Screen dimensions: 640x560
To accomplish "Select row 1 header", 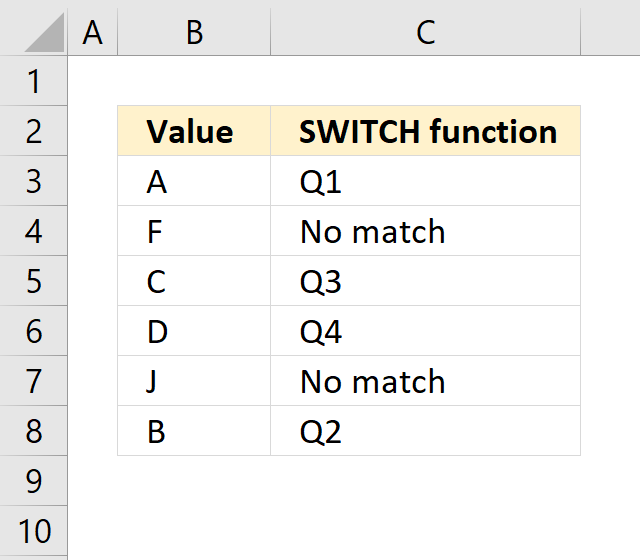I will click(33, 81).
